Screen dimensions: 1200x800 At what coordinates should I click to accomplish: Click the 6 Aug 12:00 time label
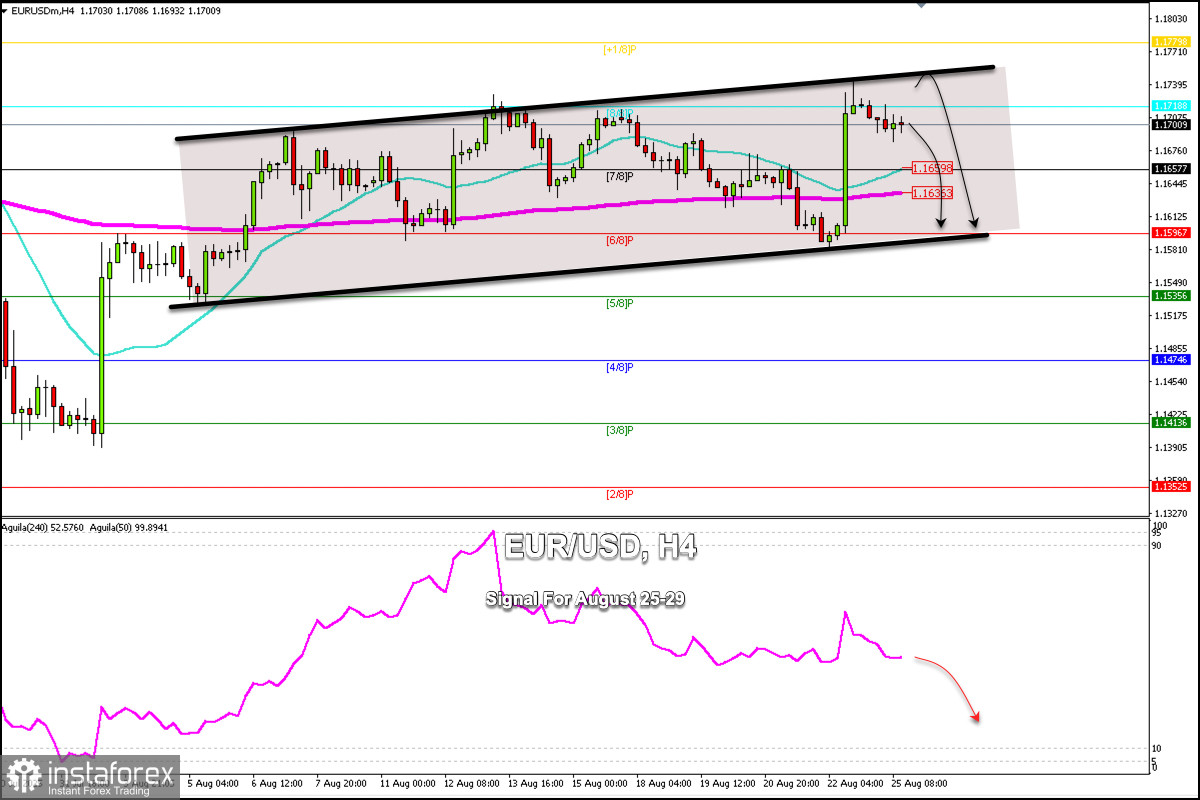(278, 784)
